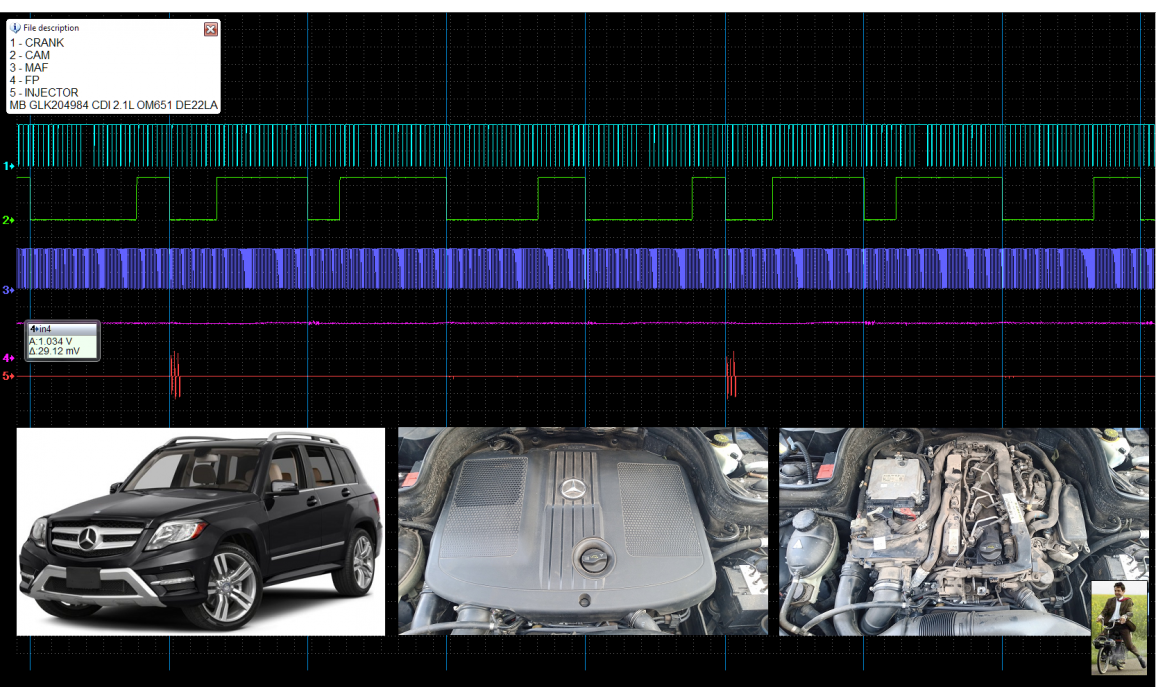
Task: Select channel 1 crank zero-level marker
Action: tap(8, 166)
